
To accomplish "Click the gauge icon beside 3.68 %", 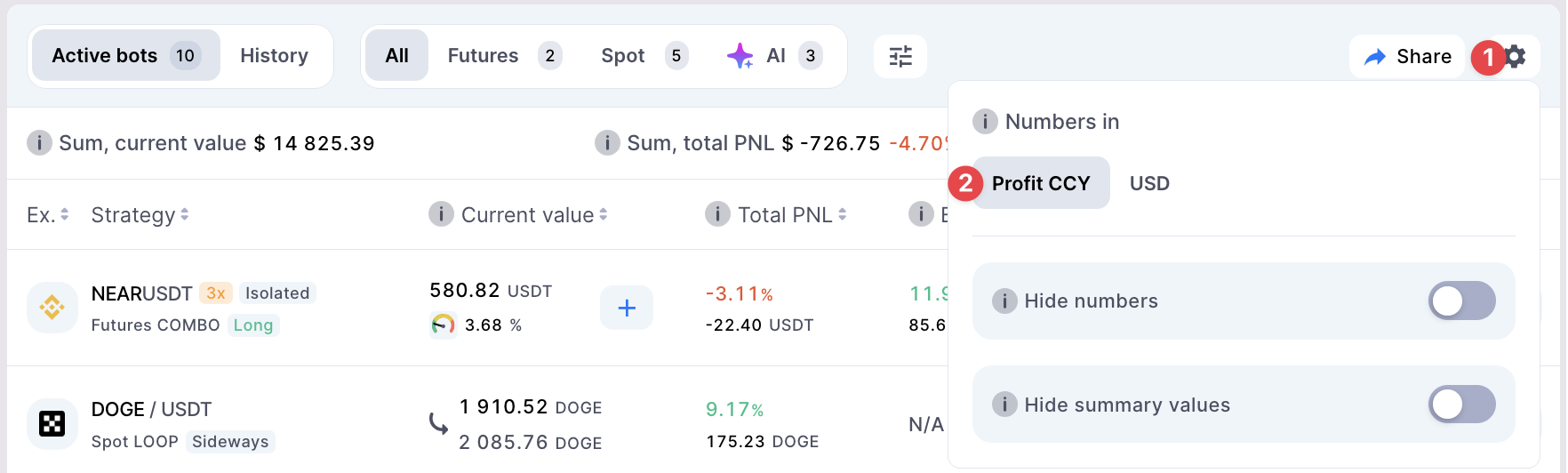I will click(443, 325).
